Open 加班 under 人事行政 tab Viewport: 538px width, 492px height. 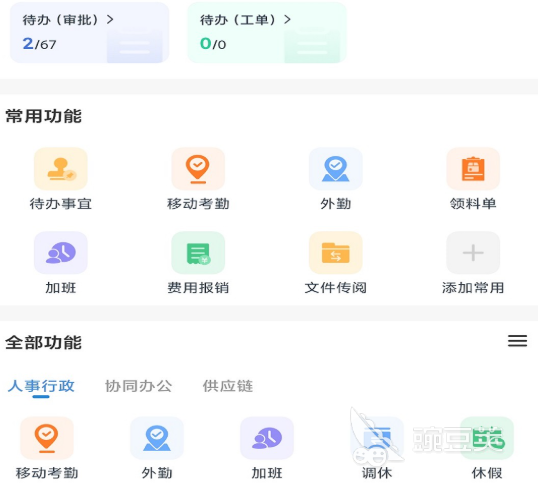(x=267, y=438)
